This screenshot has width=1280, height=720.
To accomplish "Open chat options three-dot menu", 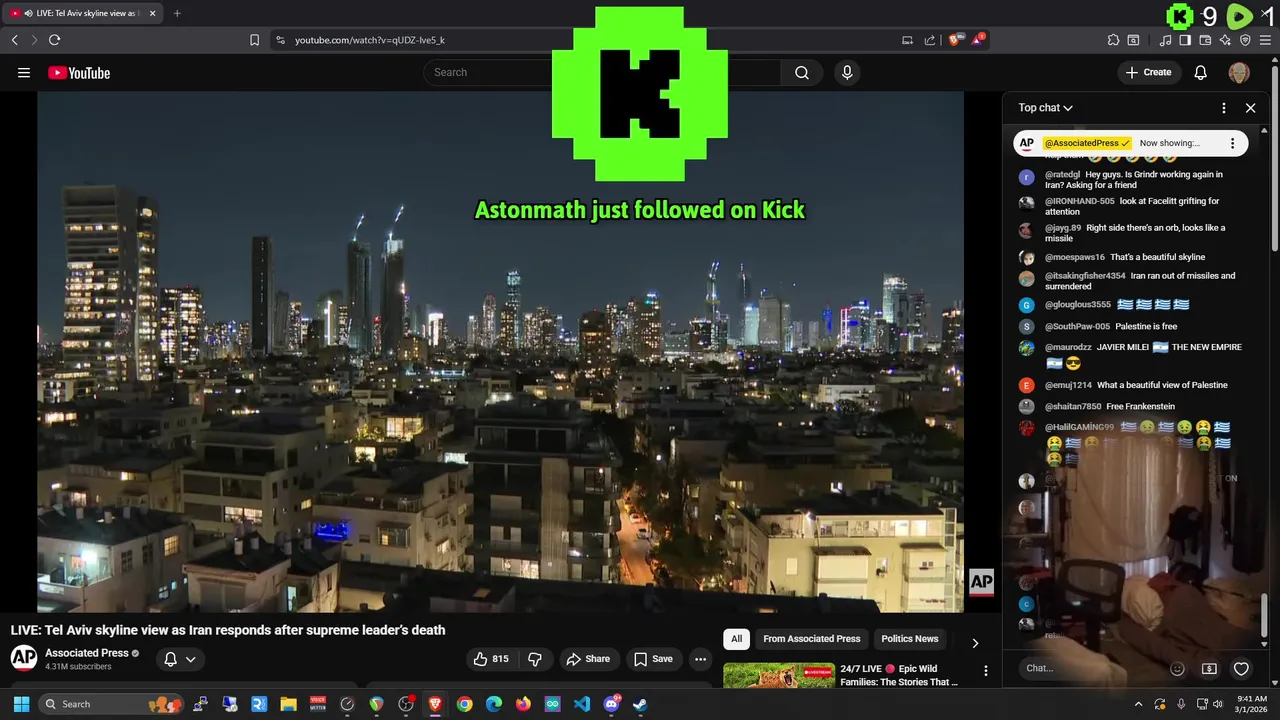I will (x=1223, y=108).
